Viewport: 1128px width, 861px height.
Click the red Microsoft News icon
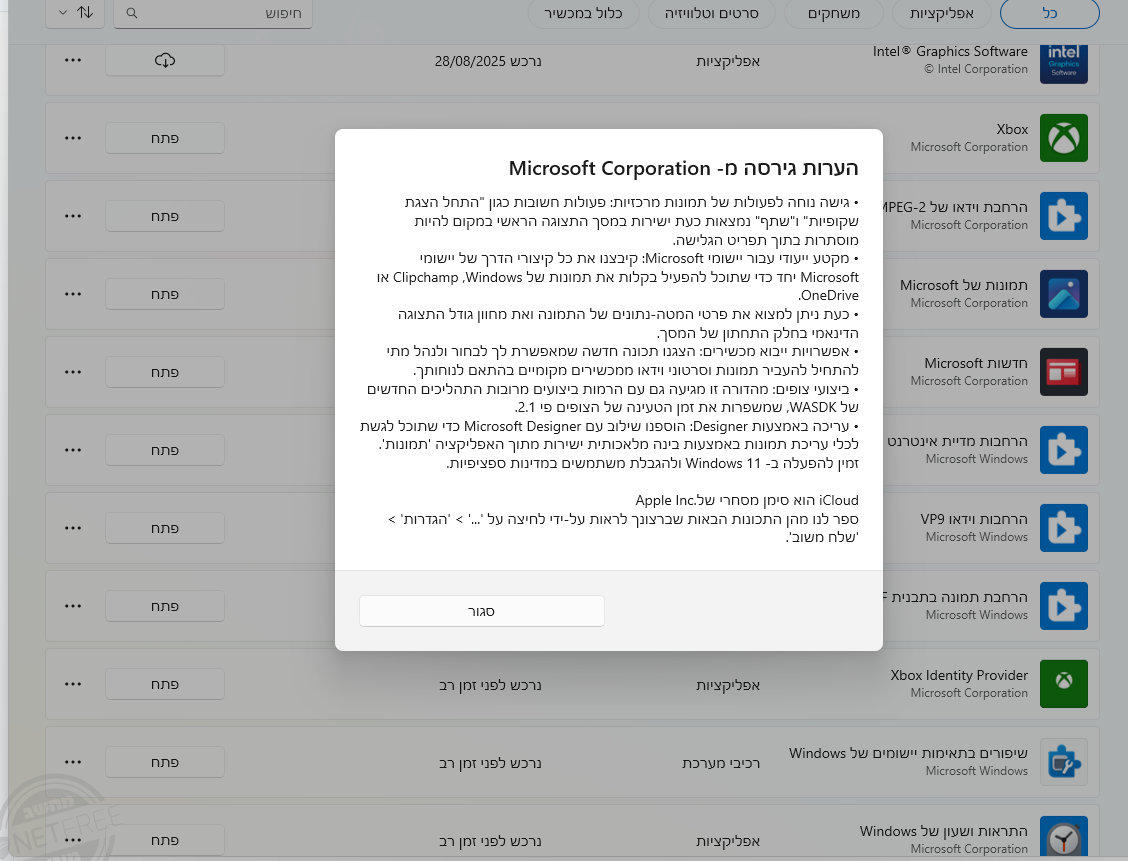(x=1063, y=372)
